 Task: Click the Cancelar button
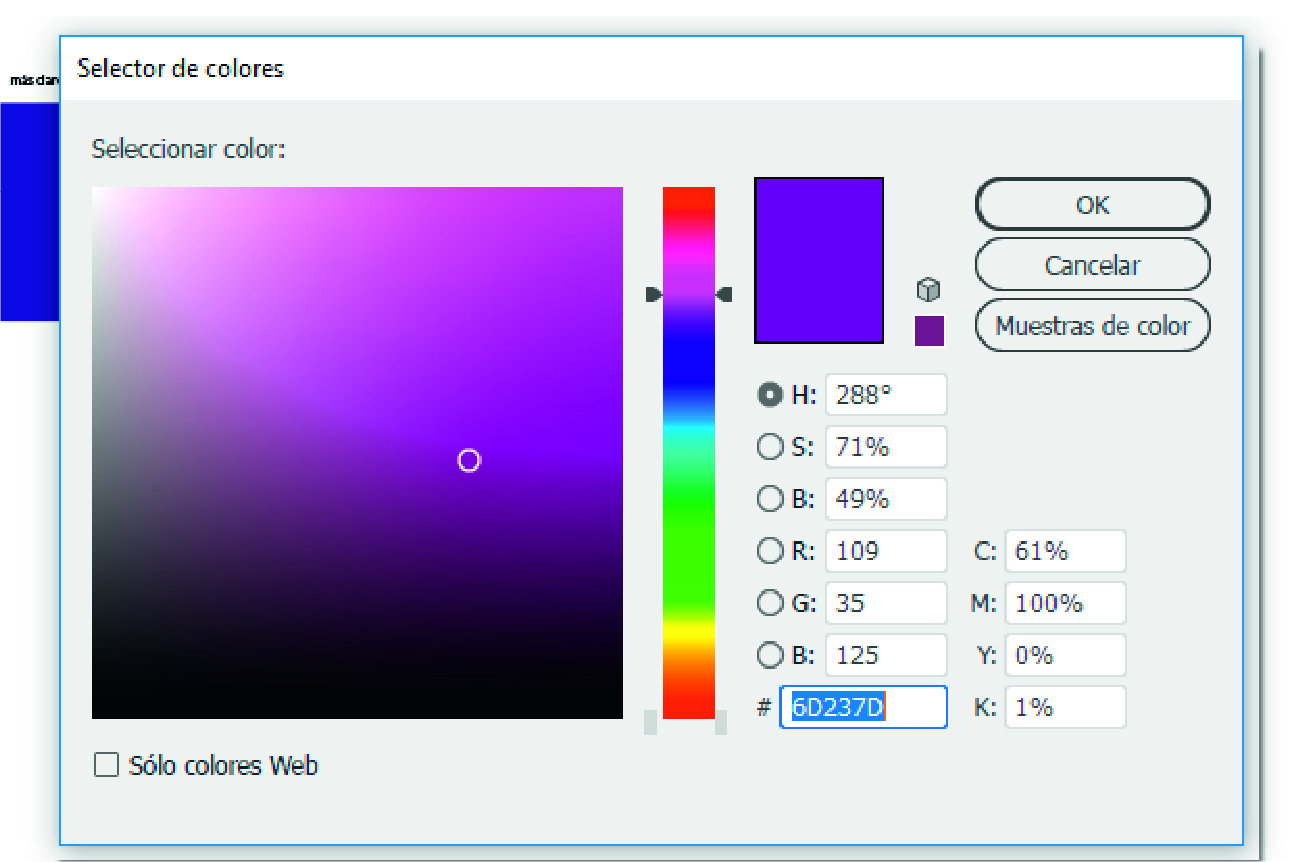coord(1092,265)
